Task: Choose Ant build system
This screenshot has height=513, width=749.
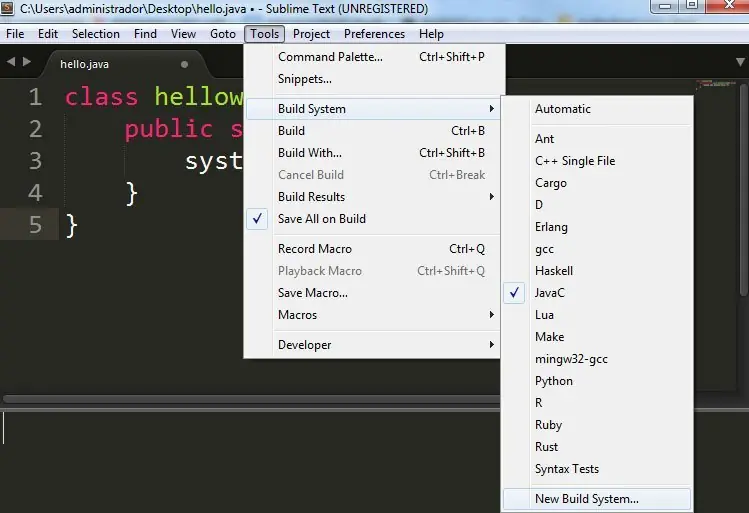Action: tap(597, 139)
